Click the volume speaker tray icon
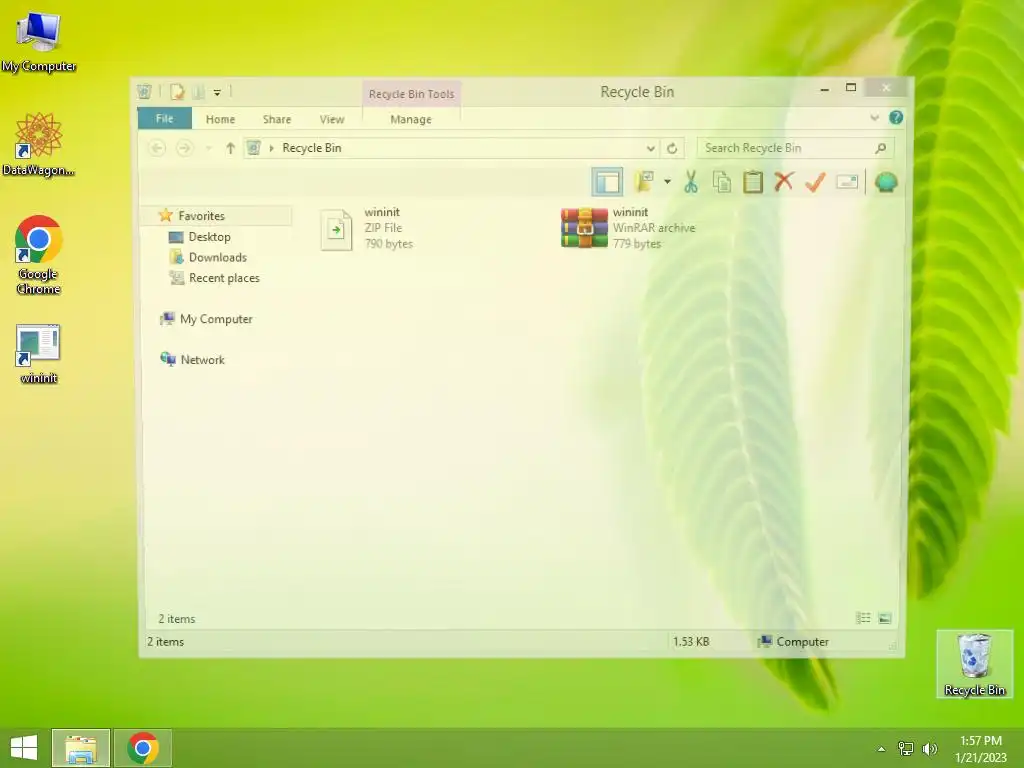 click(929, 749)
